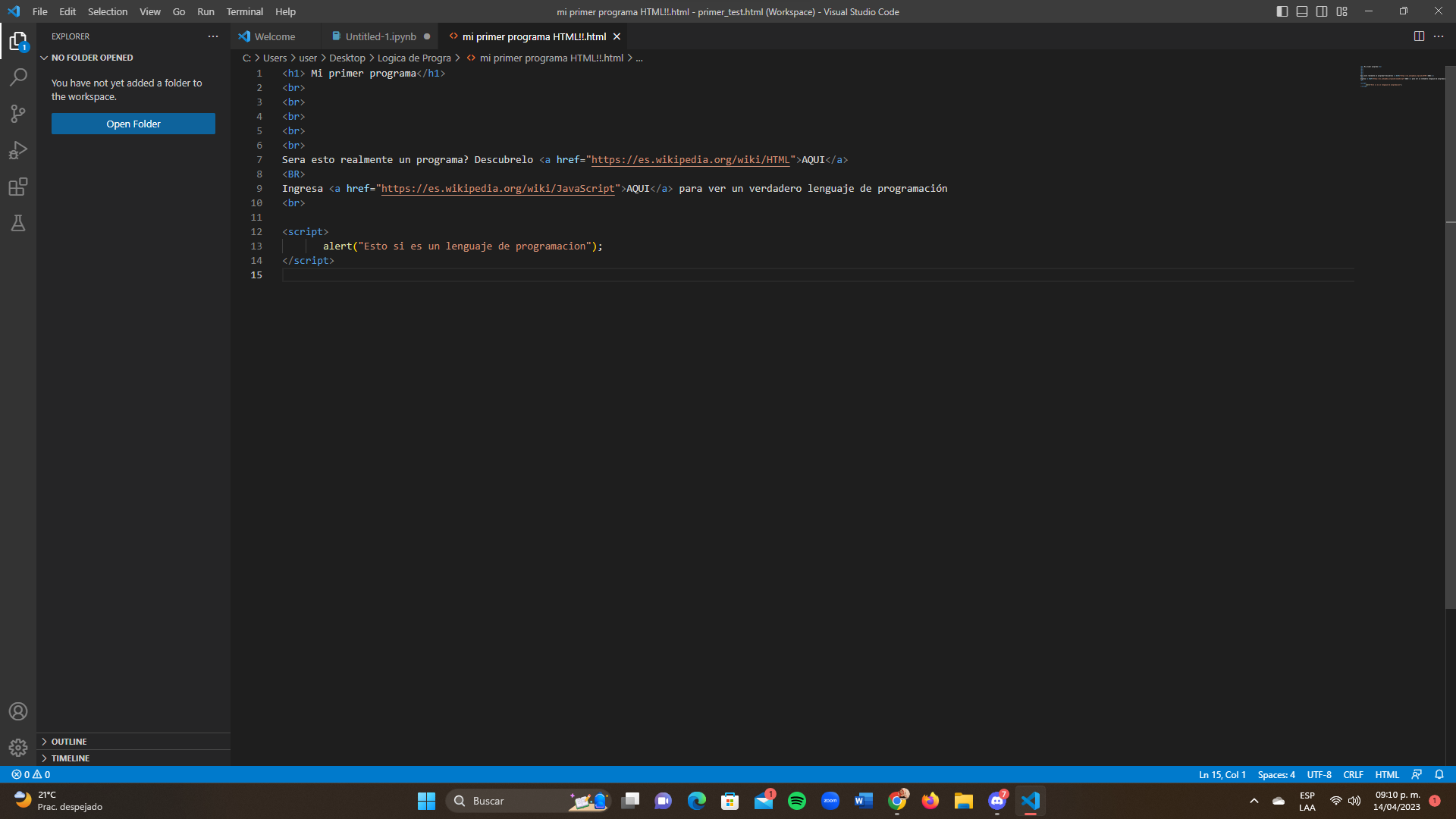Viewport: 1456px width, 819px height.
Task: Click the Open Folder button
Action: click(x=133, y=124)
